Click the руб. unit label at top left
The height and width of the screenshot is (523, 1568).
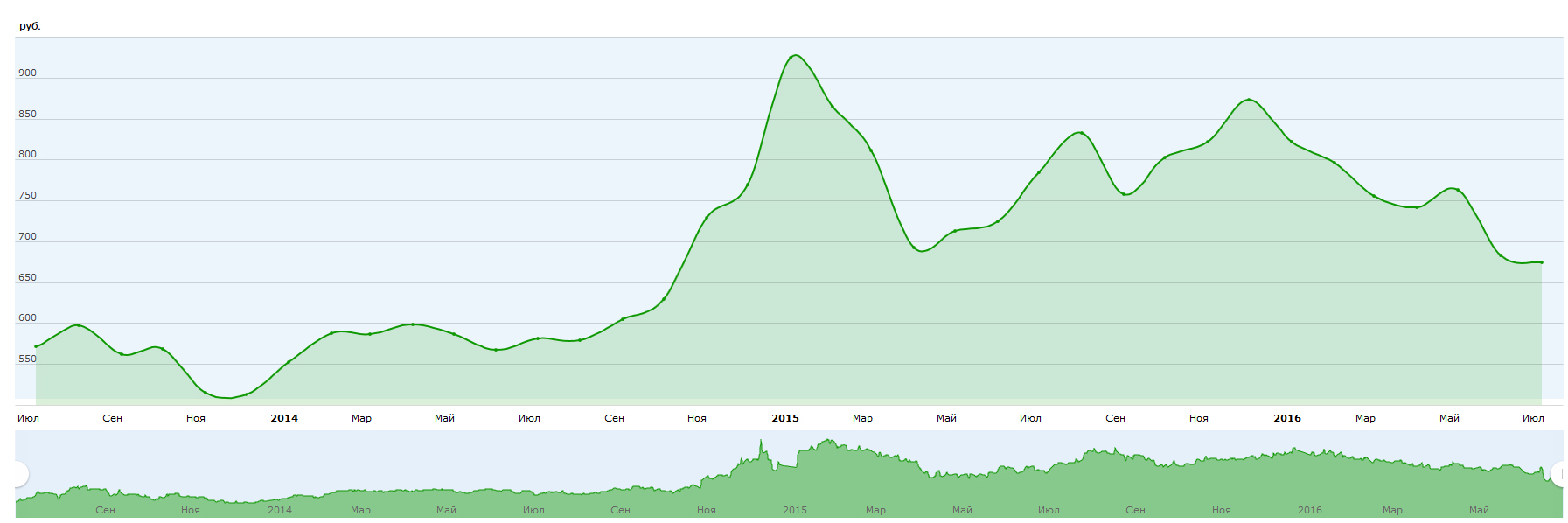coord(30,26)
